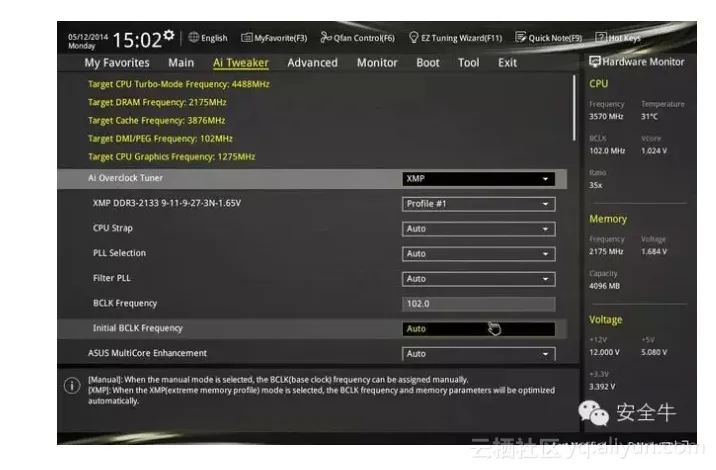Viewport: 716px width, 470px height.
Task: Click the 15:02 clock display
Action: pyautogui.click(x=137, y=40)
